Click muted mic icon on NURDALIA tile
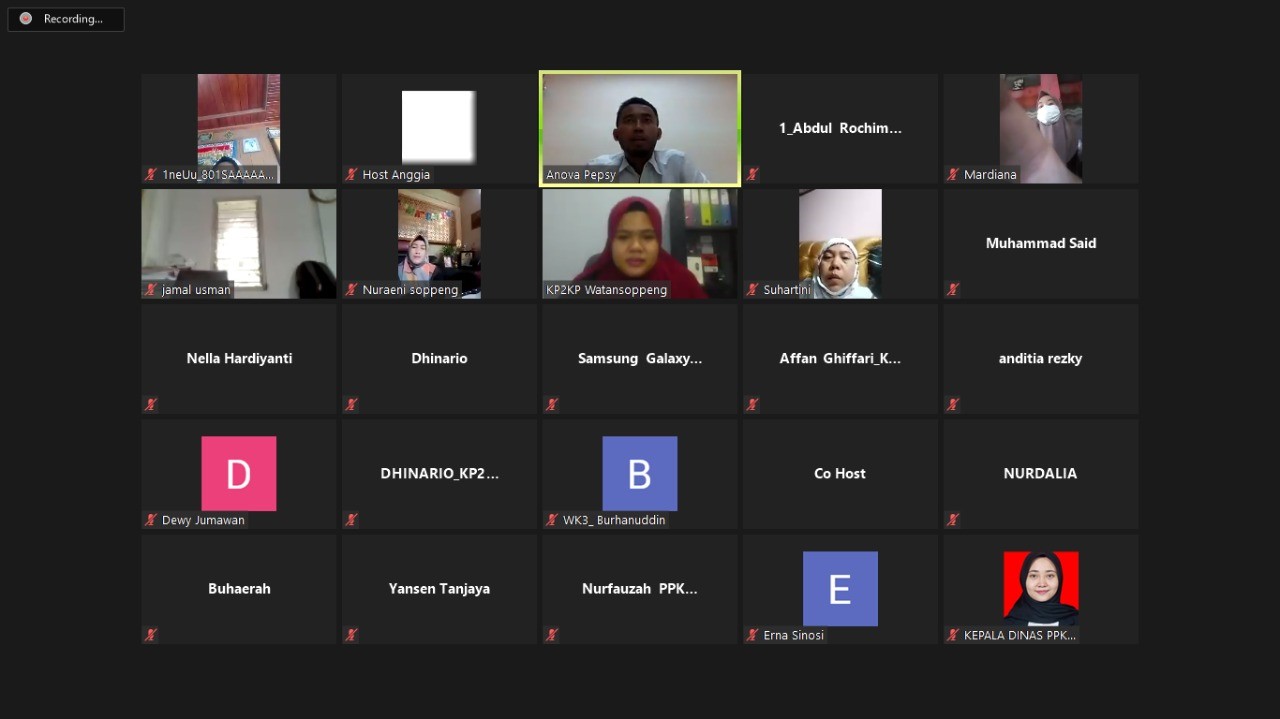 click(953, 520)
